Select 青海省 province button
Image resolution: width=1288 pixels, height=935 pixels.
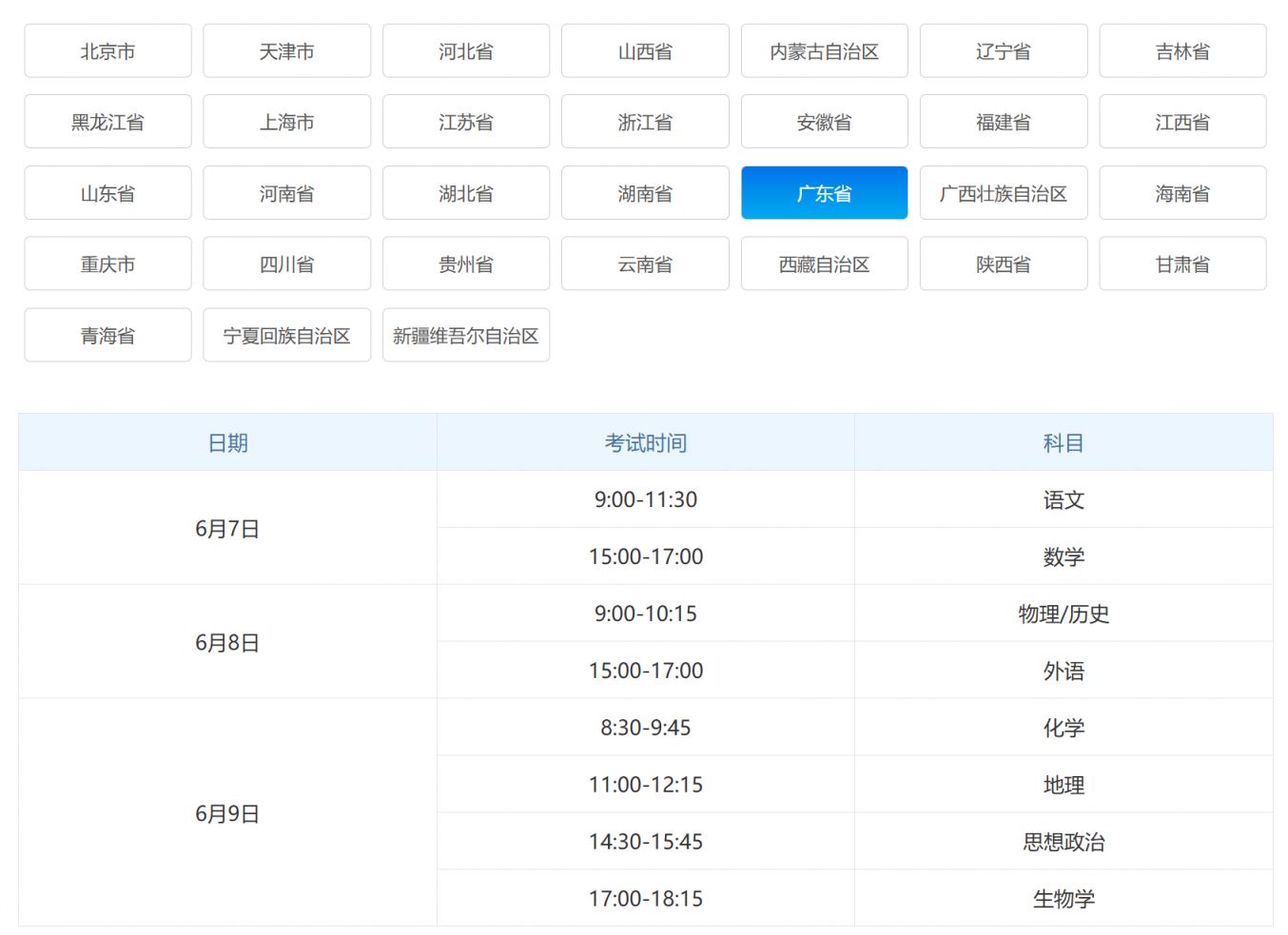[107, 335]
